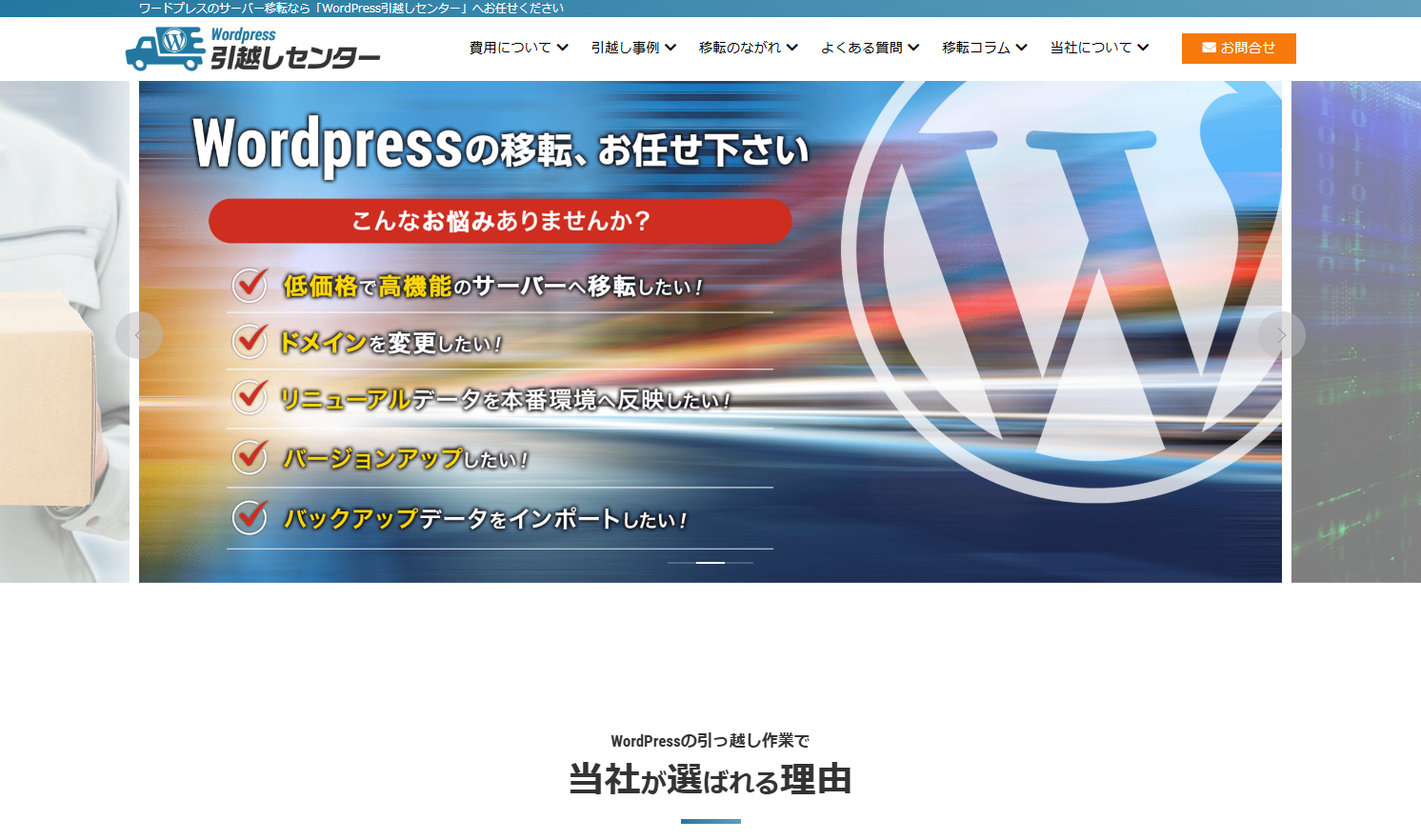Expand chevron next to 引越し事例
Viewport: 1421px width, 840px height.
pos(670,48)
